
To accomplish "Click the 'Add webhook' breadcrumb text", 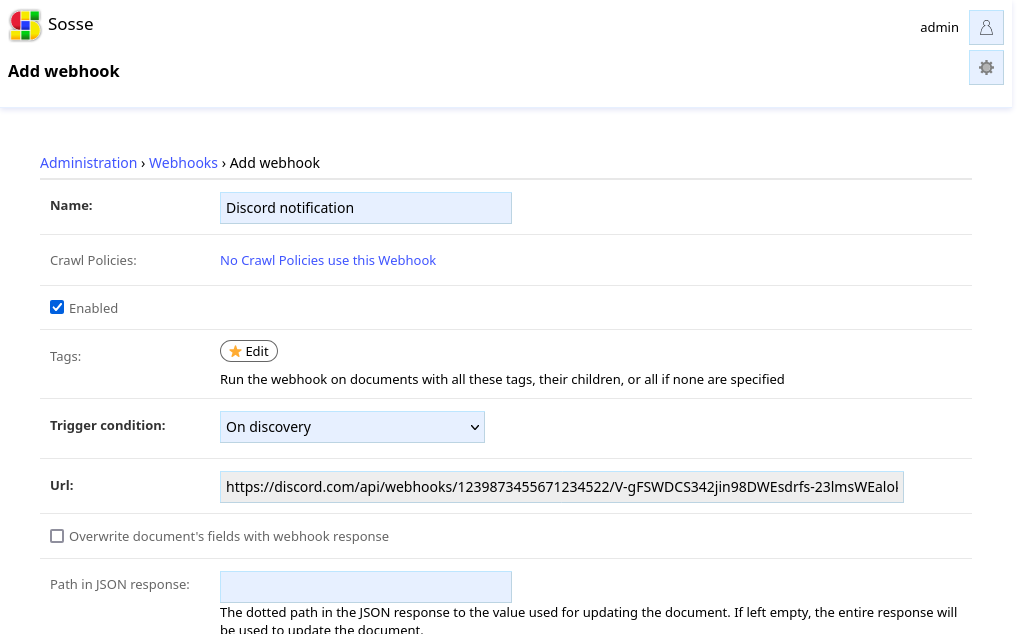I will pyautogui.click(x=275, y=163).
